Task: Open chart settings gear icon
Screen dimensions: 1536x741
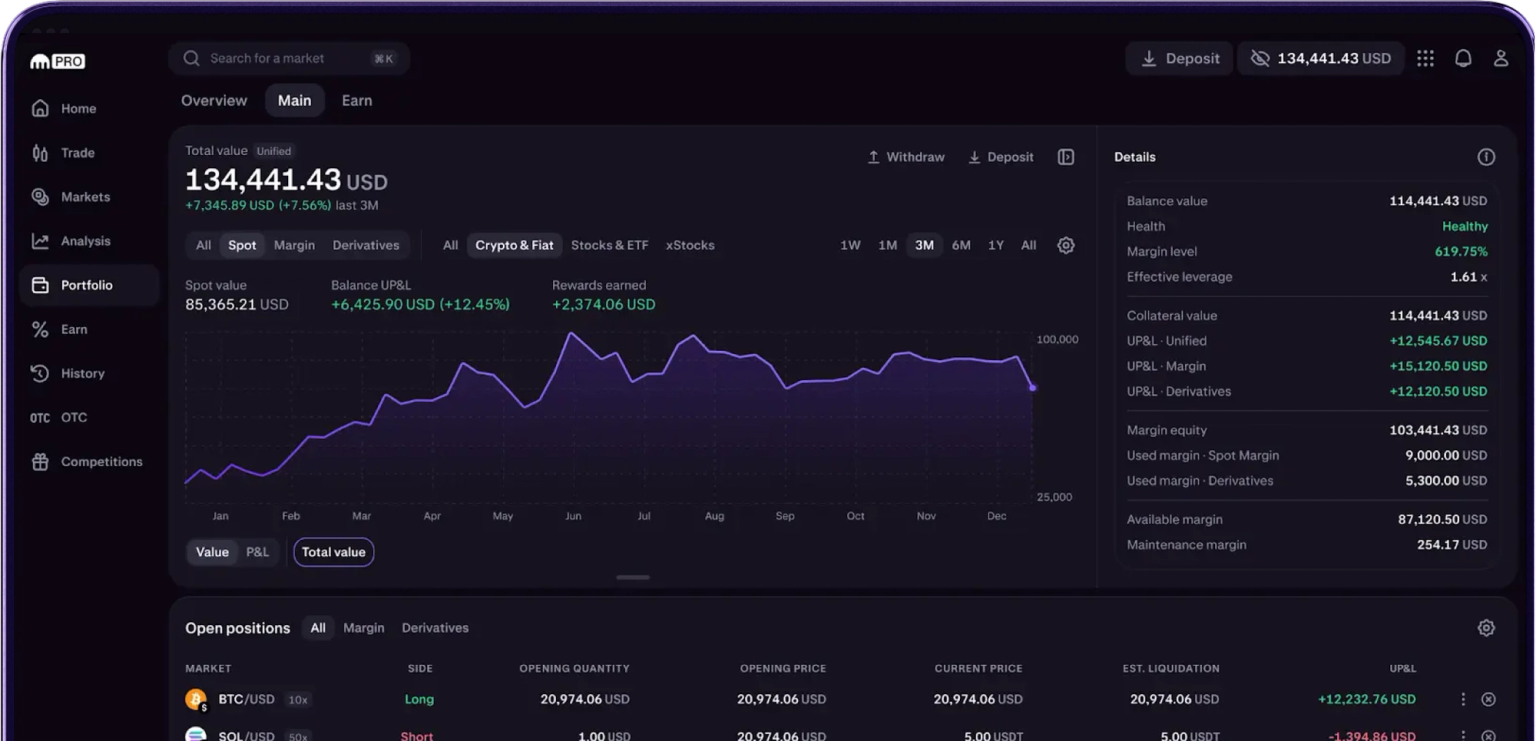Action: 1066,245
